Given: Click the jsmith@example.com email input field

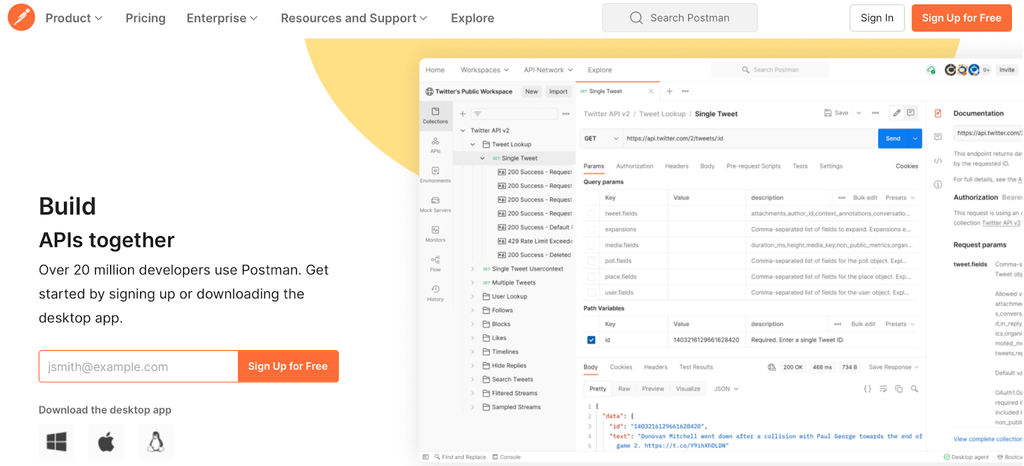Looking at the screenshot, I should tap(138, 366).
